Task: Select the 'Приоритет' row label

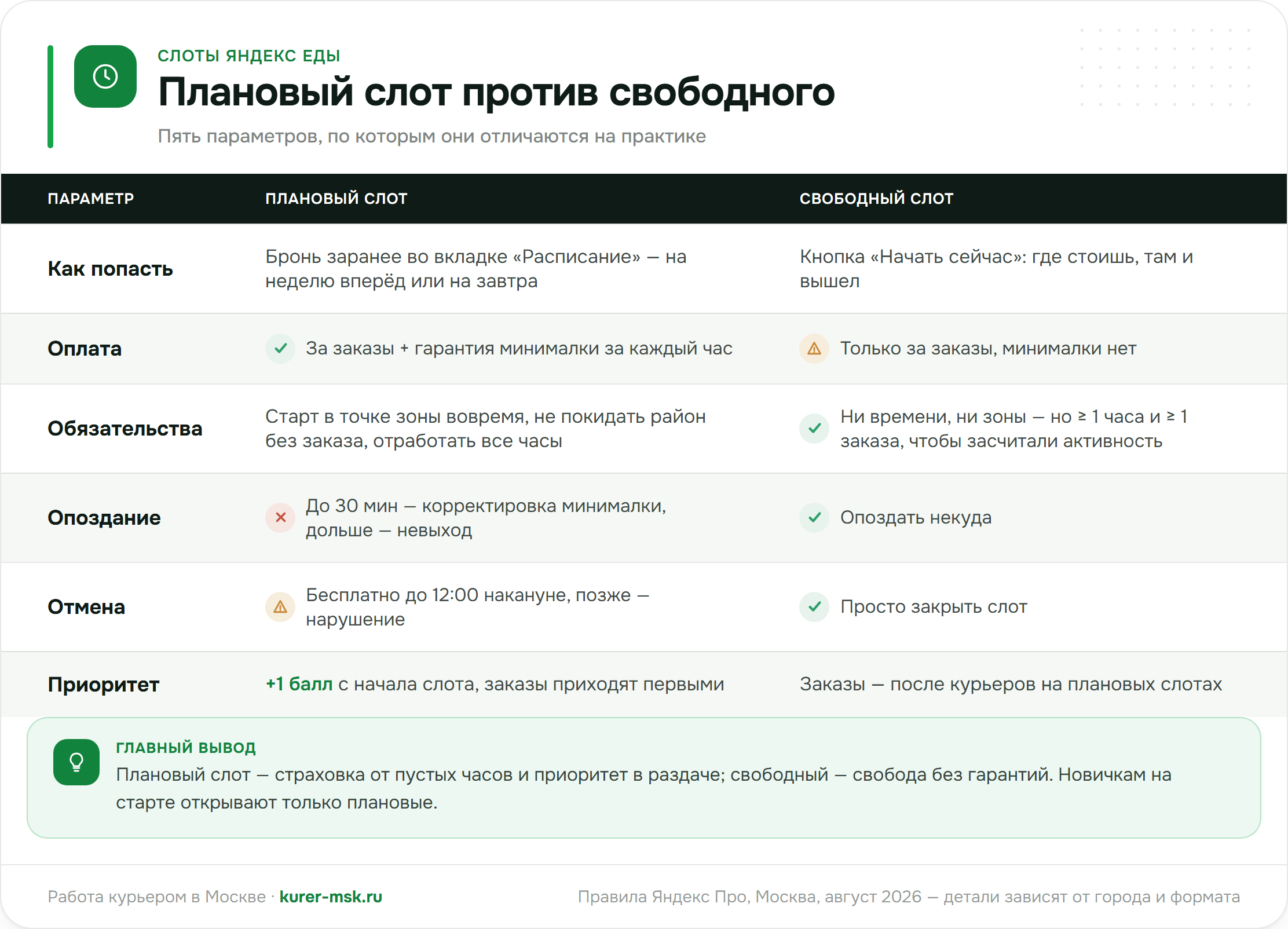Action: (x=104, y=685)
